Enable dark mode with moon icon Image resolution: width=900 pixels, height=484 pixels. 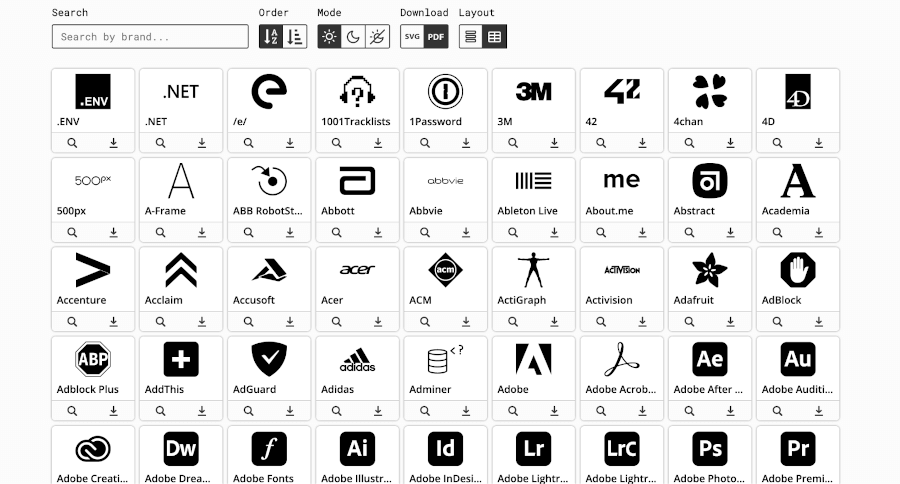(x=354, y=37)
